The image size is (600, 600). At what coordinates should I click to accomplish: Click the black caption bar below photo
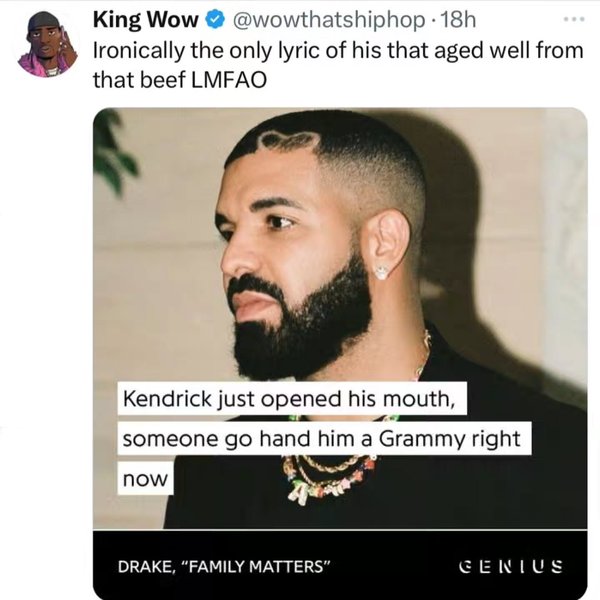[340, 565]
